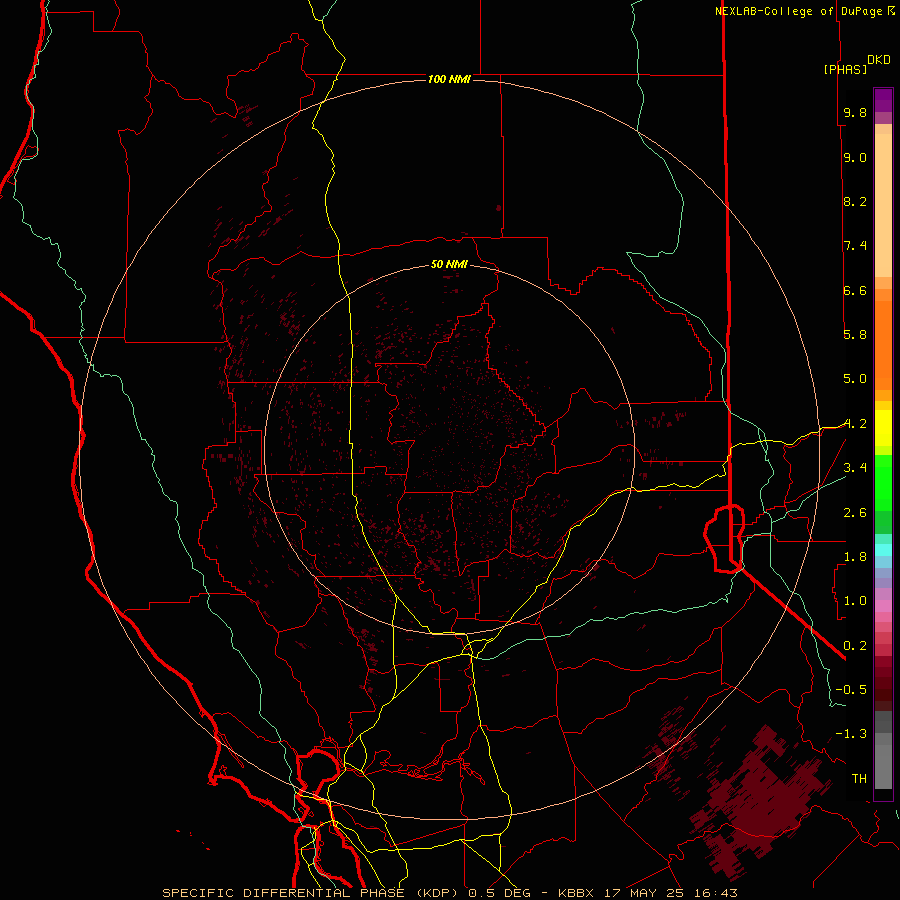The height and width of the screenshot is (900, 900).
Task: Click the 2.6 scale value
Action: pyautogui.click(x=855, y=512)
